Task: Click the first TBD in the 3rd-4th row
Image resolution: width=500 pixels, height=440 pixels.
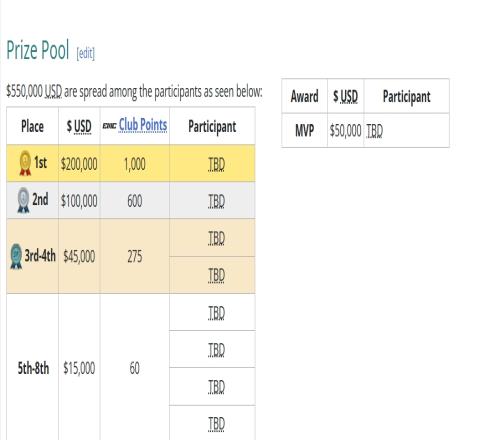Action: click(216, 238)
